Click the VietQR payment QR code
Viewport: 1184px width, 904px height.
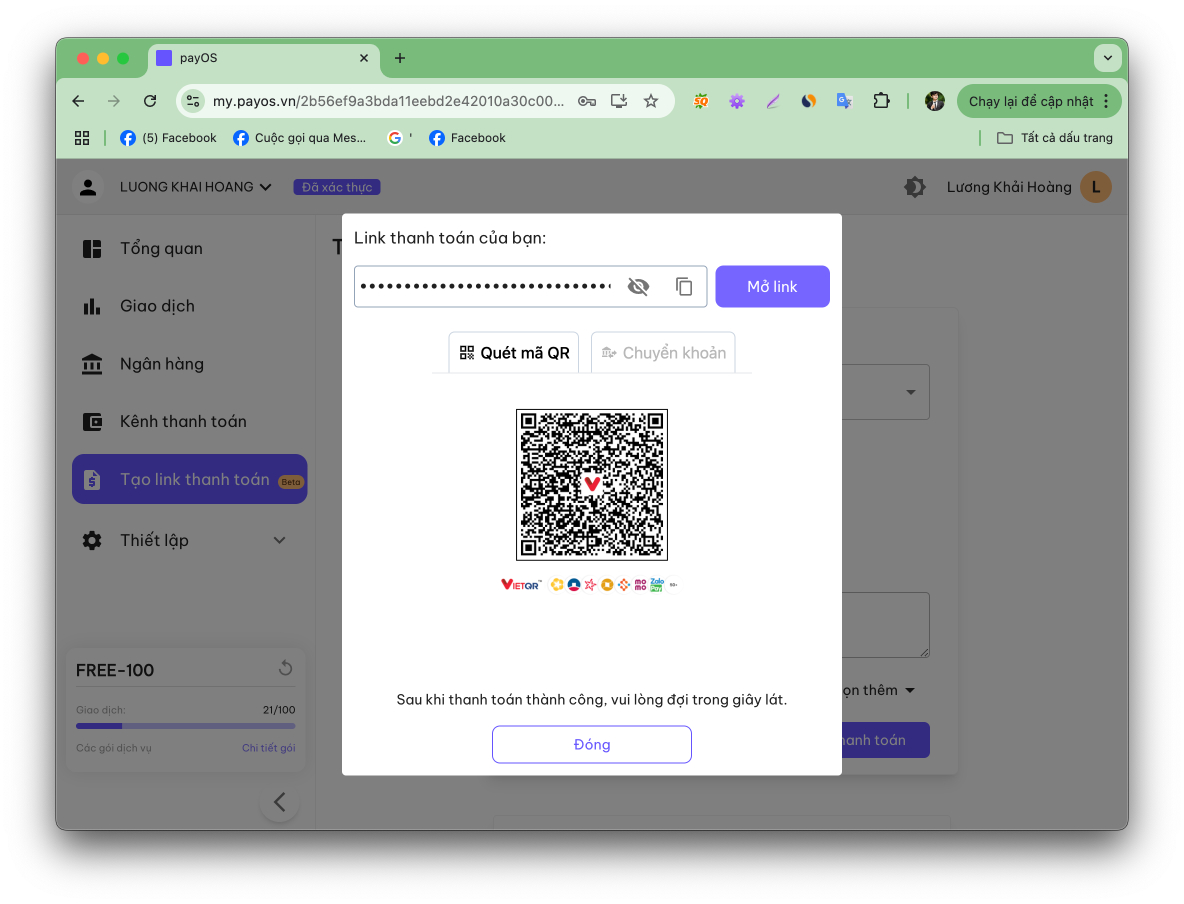(x=591, y=485)
